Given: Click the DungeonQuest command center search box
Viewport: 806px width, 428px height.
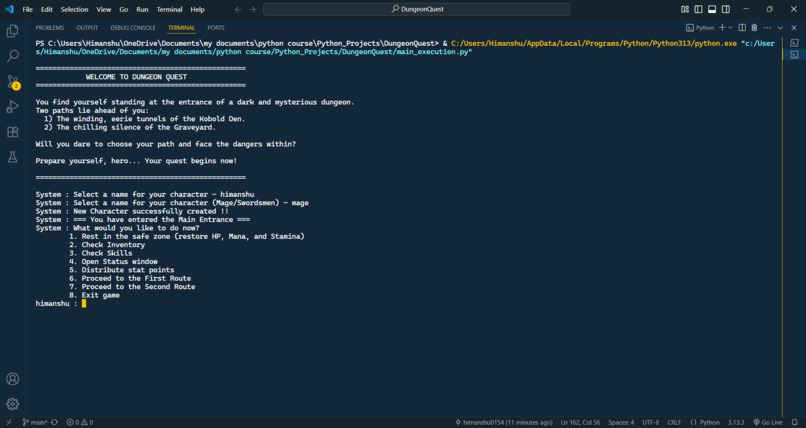Looking at the screenshot, I should 416,9.
